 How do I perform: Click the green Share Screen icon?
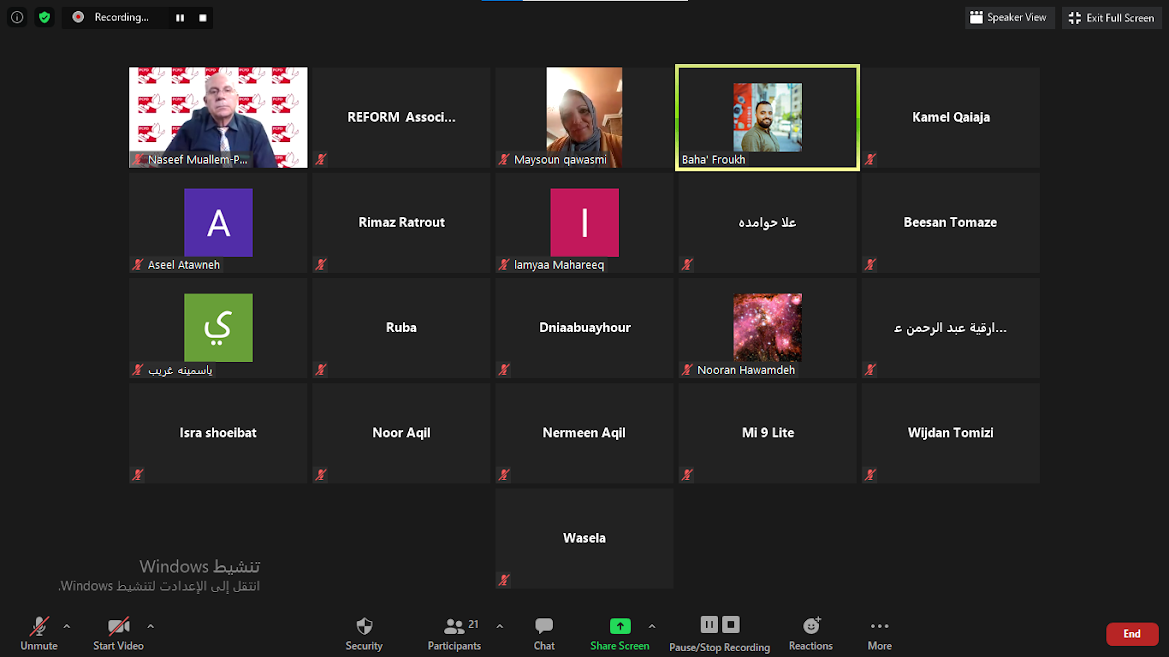click(x=620, y=626)
